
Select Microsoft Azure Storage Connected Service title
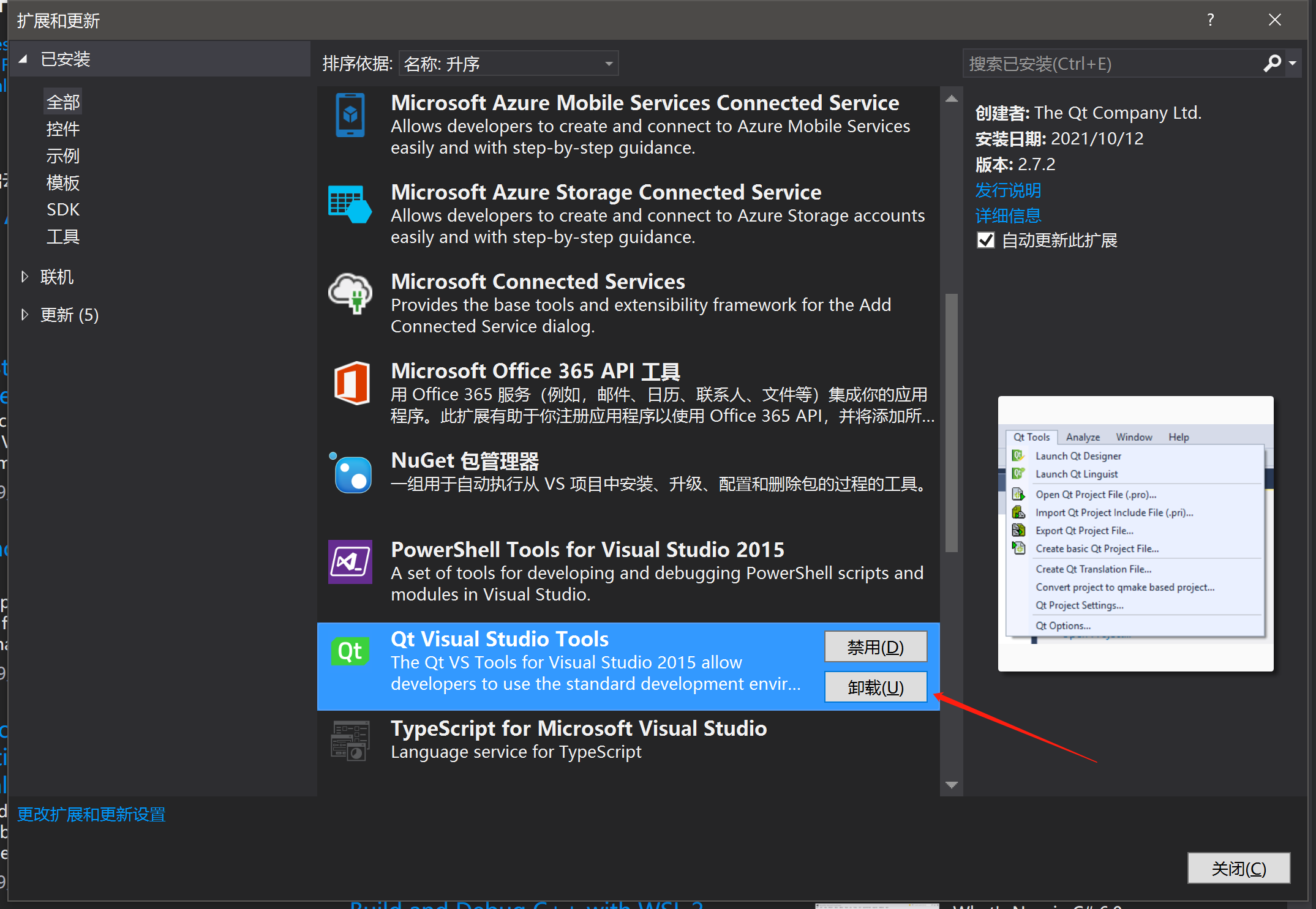[x=606, y=192]
